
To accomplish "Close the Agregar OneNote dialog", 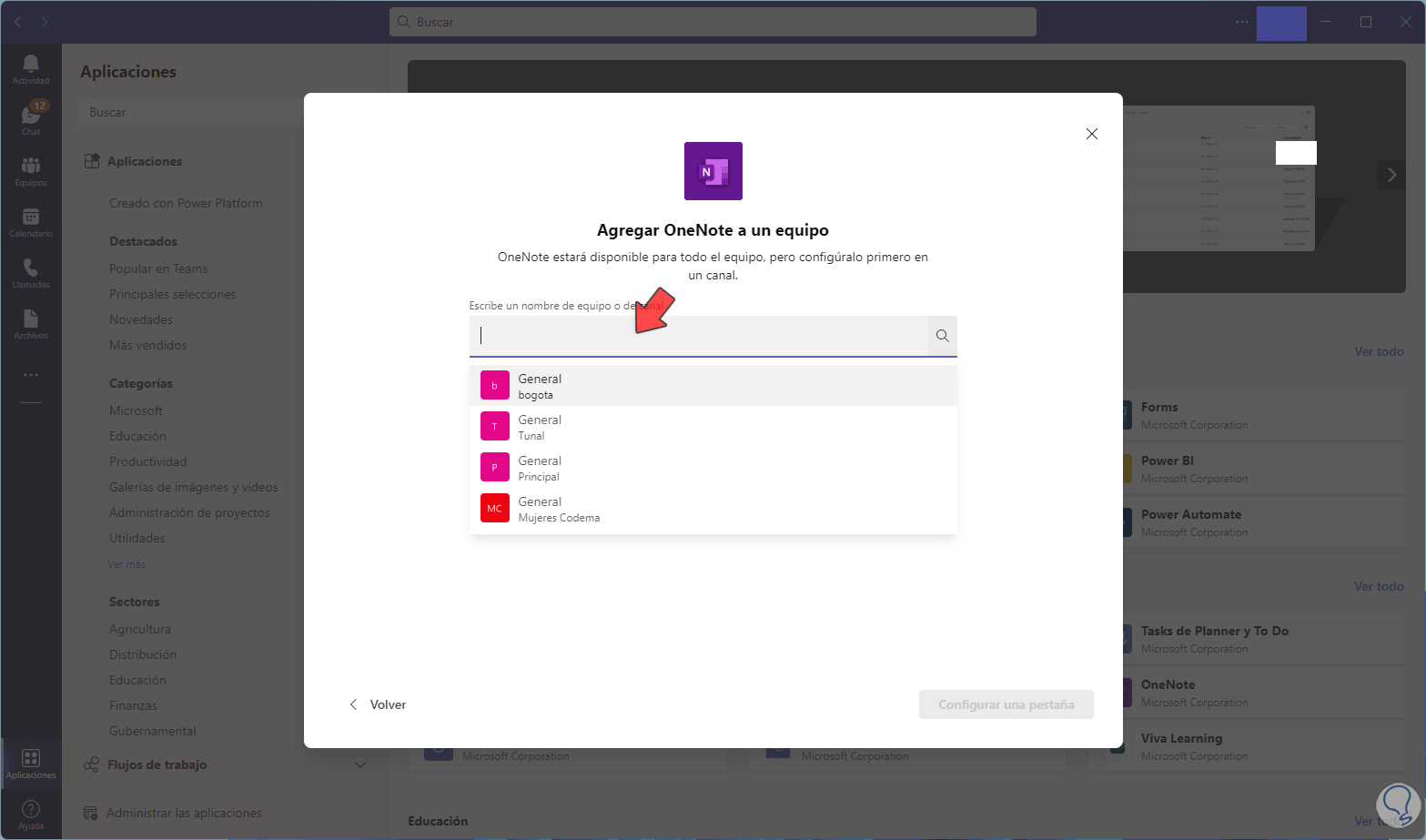I will point(1092,134).
